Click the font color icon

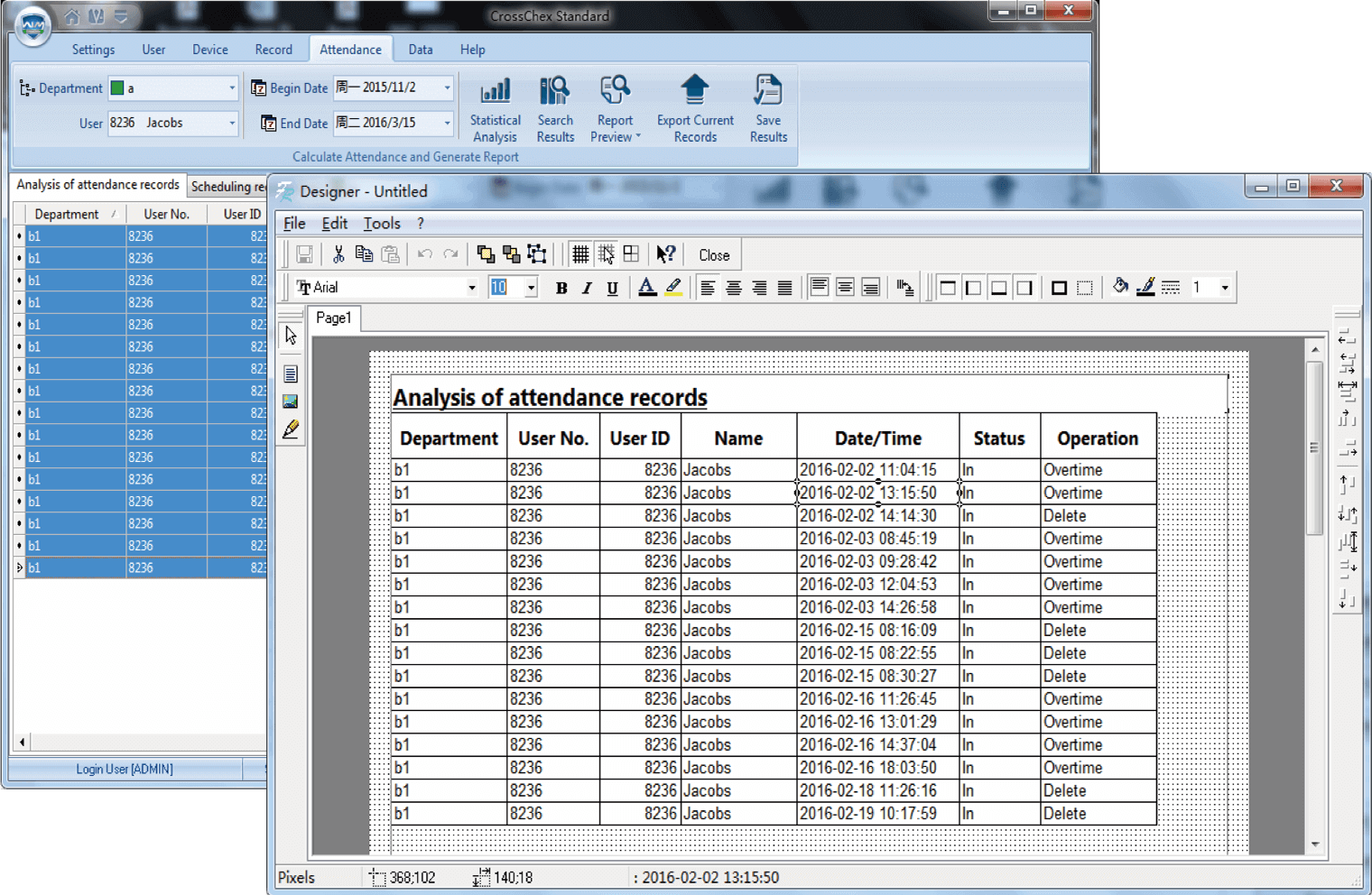[647, 288]
